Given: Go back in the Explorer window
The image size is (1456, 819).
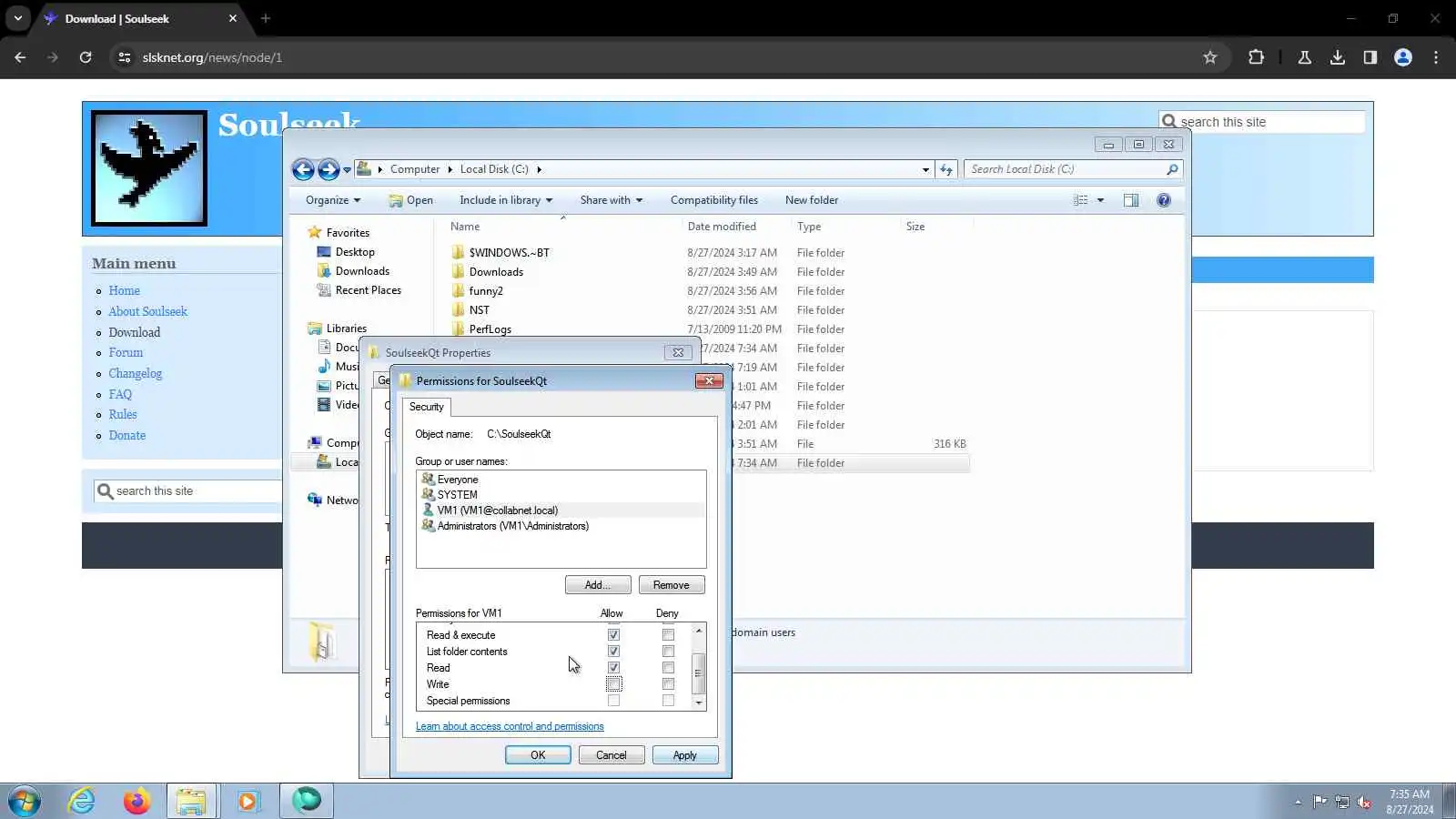Looking at the screenshot, I should 303,169.
